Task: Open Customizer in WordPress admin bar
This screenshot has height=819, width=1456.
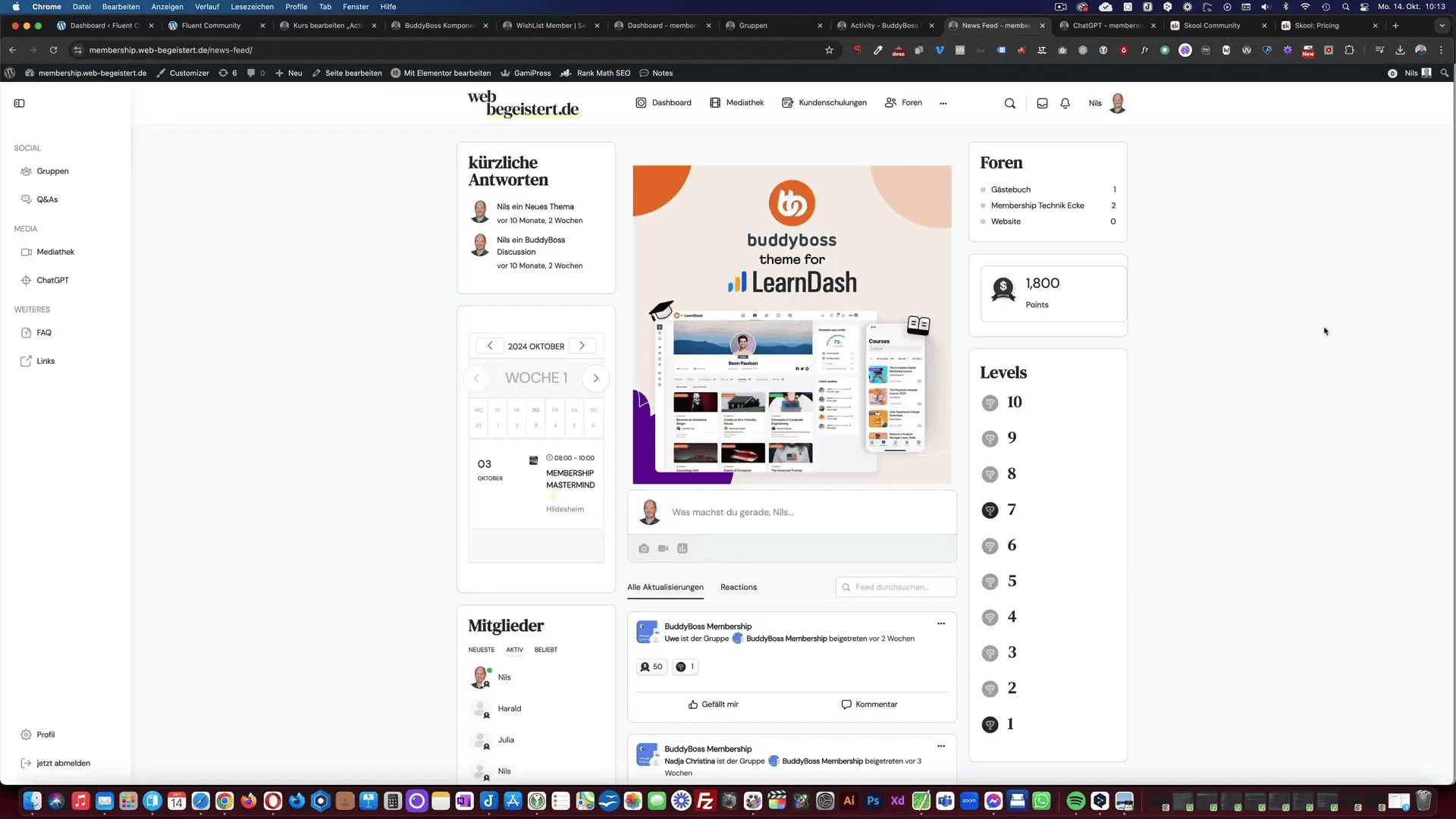Action: coord(183,73)
